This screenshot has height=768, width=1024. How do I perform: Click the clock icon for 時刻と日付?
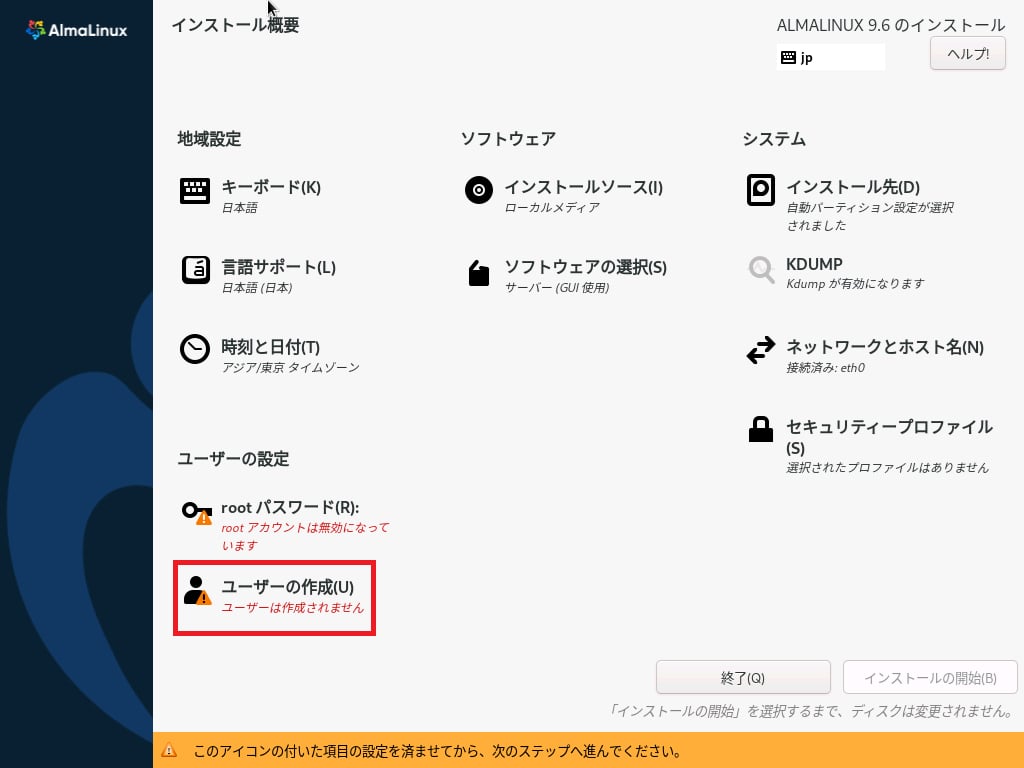point(195,349)
